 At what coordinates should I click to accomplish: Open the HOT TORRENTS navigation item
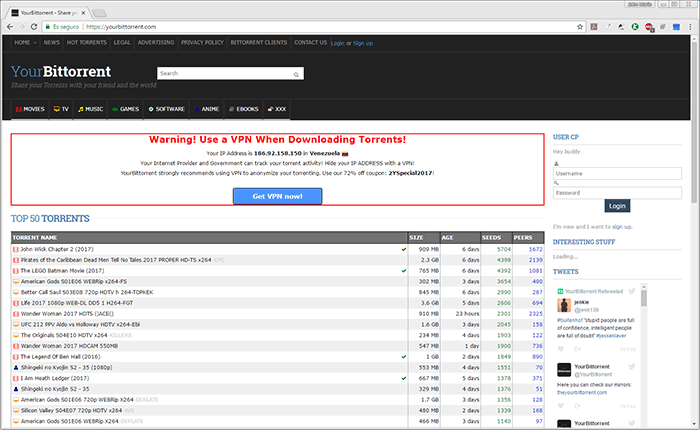(x=87, y=42)
